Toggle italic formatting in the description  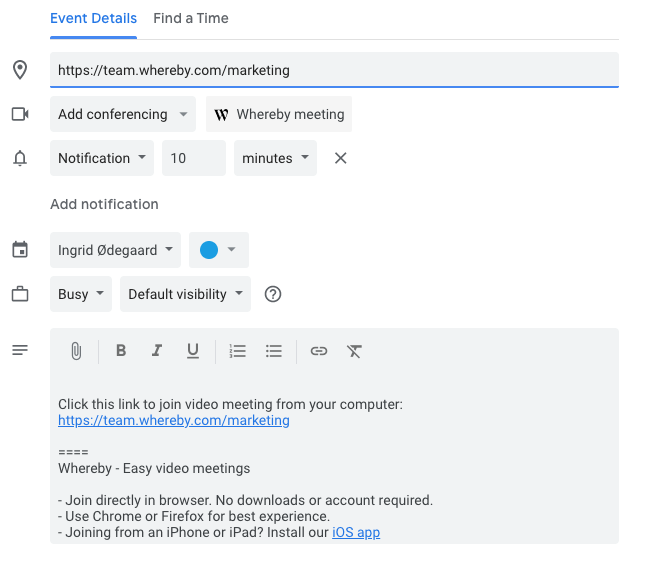click(157, 351)
